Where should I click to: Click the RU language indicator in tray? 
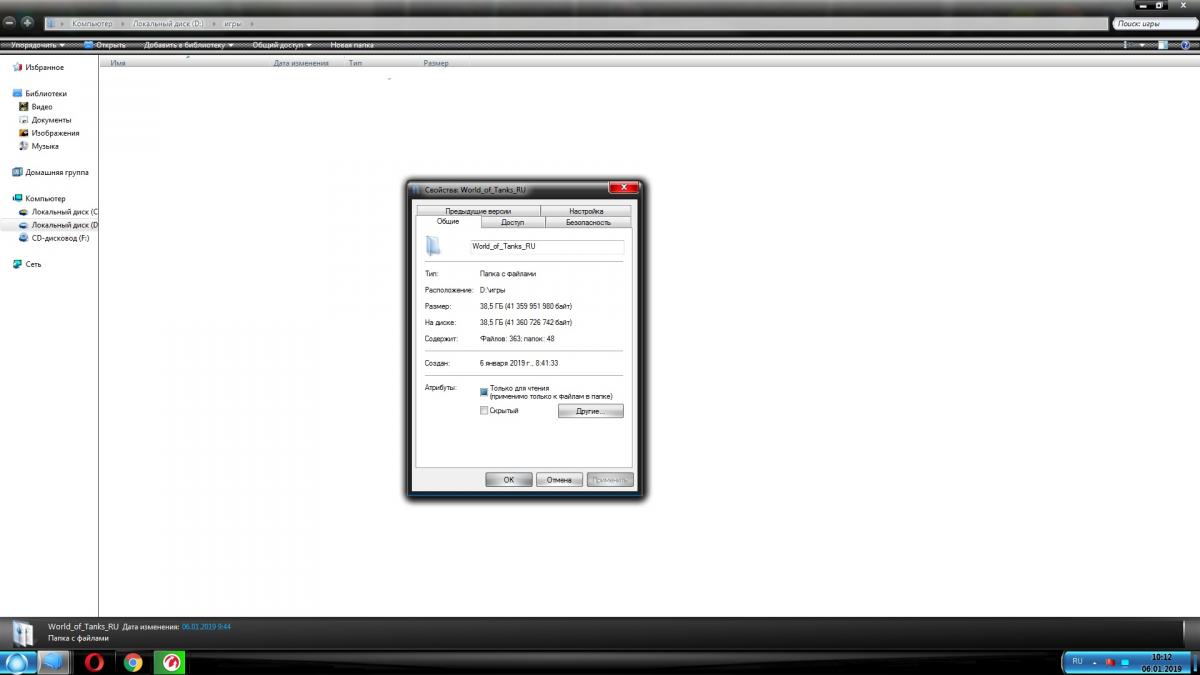coord(1077,661)
